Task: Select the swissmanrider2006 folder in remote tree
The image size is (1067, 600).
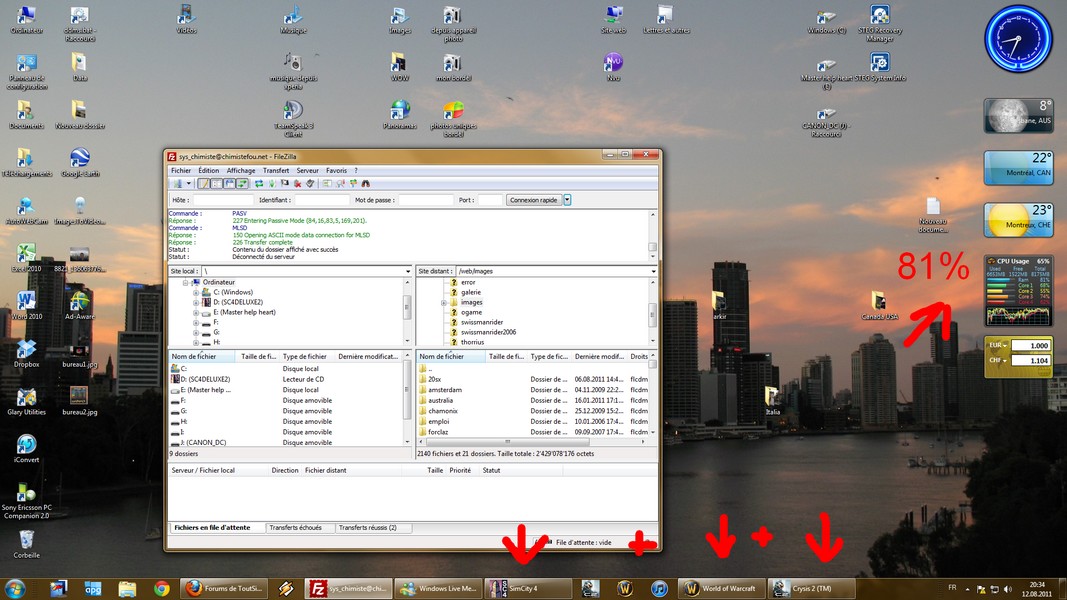Action: [489, 332]
